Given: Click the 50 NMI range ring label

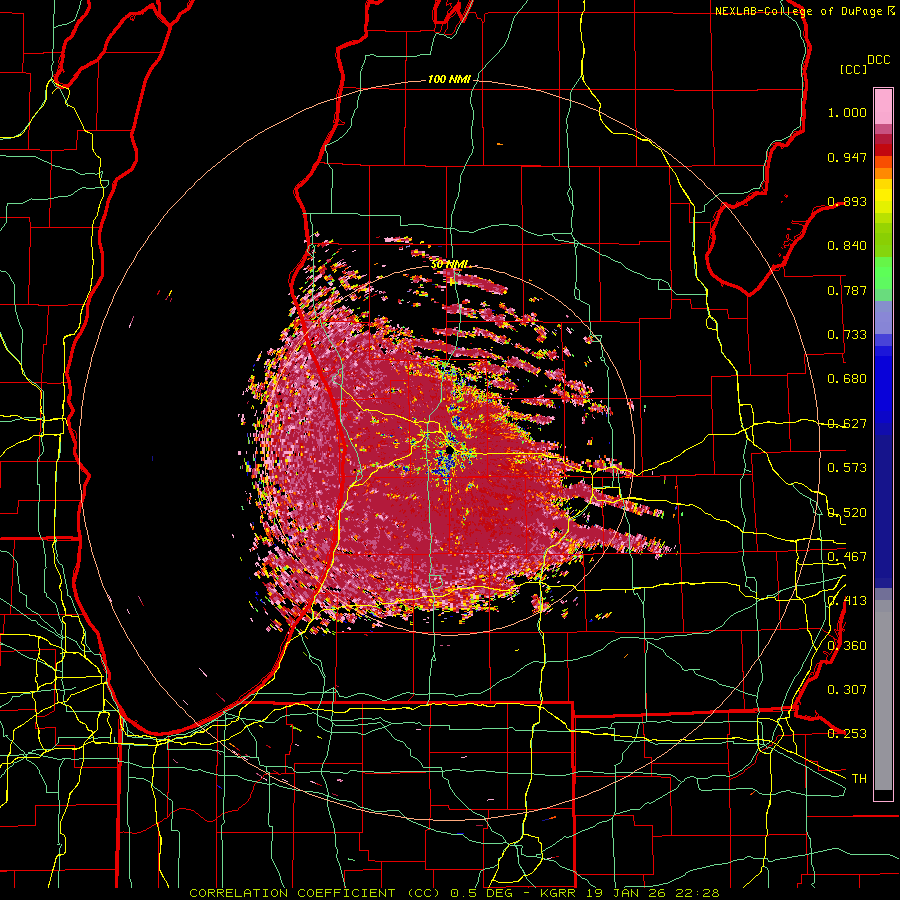Looking at the screenshot, I should (x=449, y=264).
